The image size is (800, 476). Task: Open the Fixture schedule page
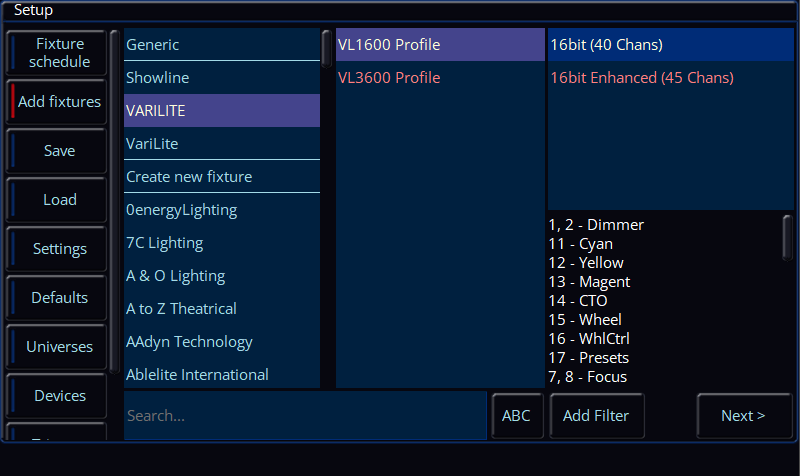point(57,53)
